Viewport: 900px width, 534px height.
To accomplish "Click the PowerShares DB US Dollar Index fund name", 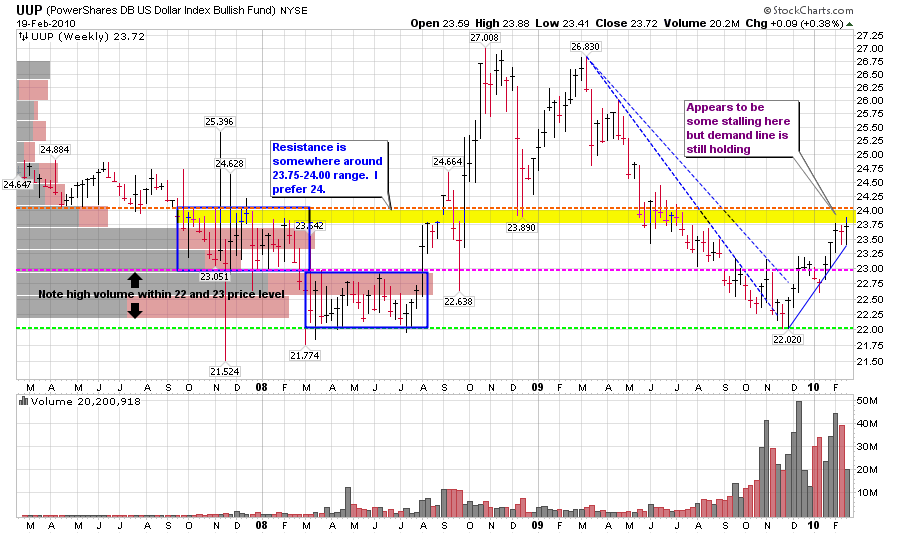I will [159, 10].
